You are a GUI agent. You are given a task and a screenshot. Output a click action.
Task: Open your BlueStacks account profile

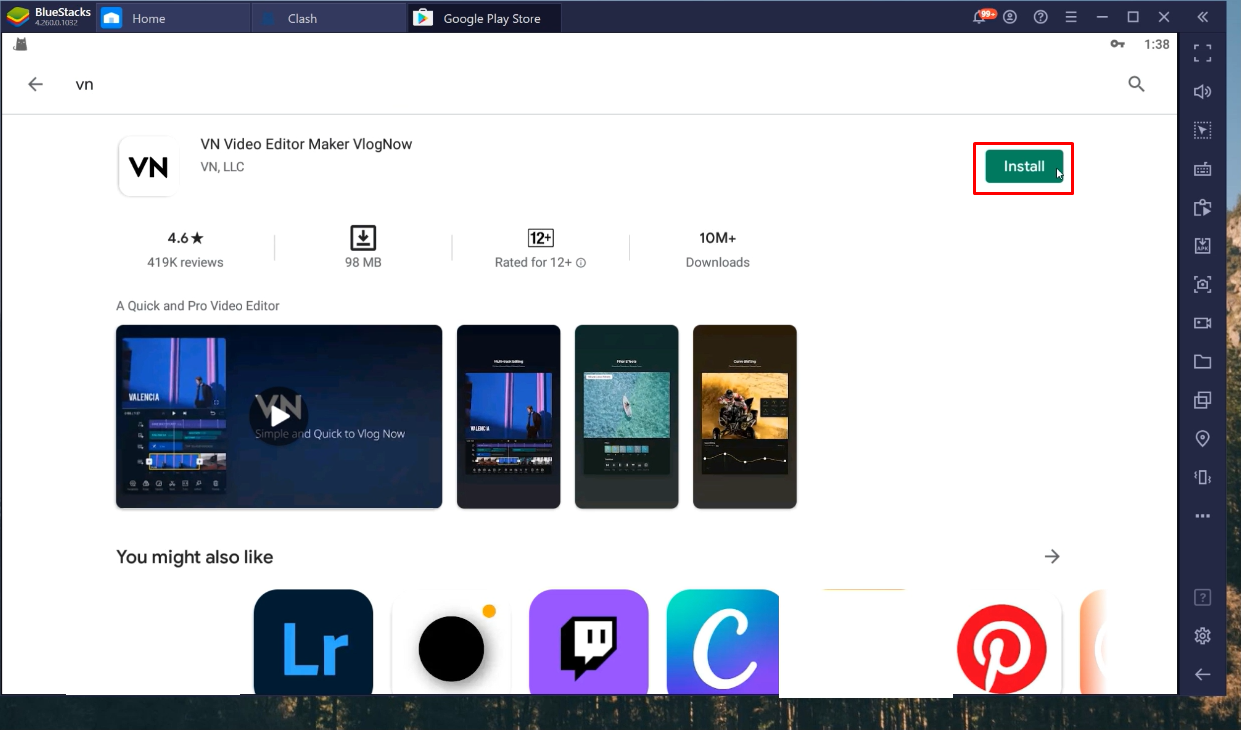[x=1010, y=16]
